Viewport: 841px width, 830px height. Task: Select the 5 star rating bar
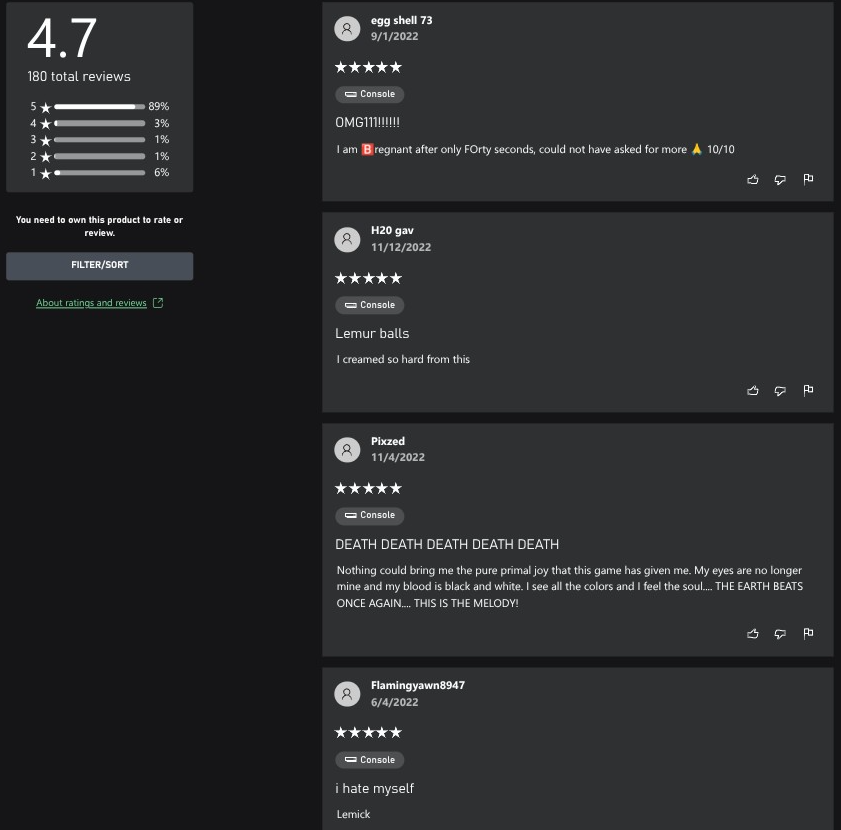click(x=99, y=107)
